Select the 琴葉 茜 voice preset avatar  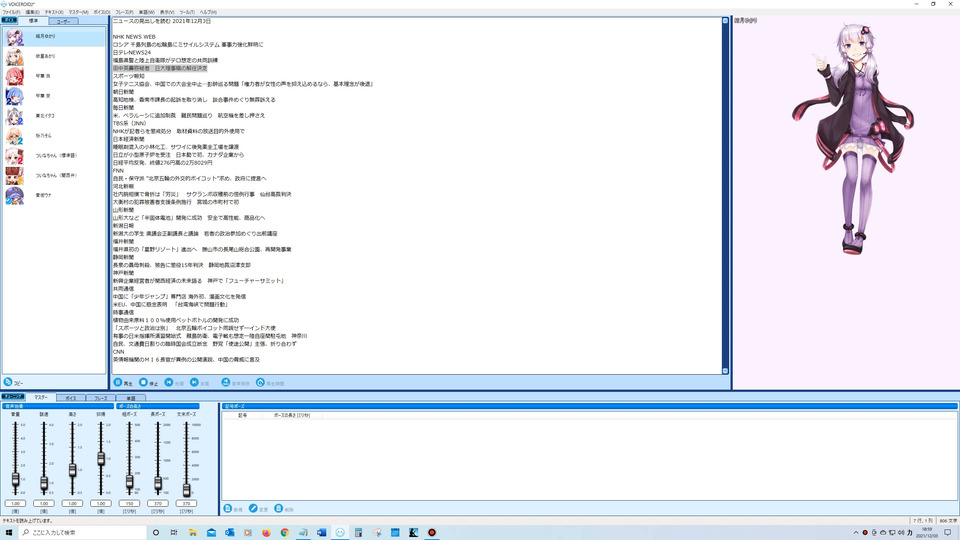coord(14,77)
